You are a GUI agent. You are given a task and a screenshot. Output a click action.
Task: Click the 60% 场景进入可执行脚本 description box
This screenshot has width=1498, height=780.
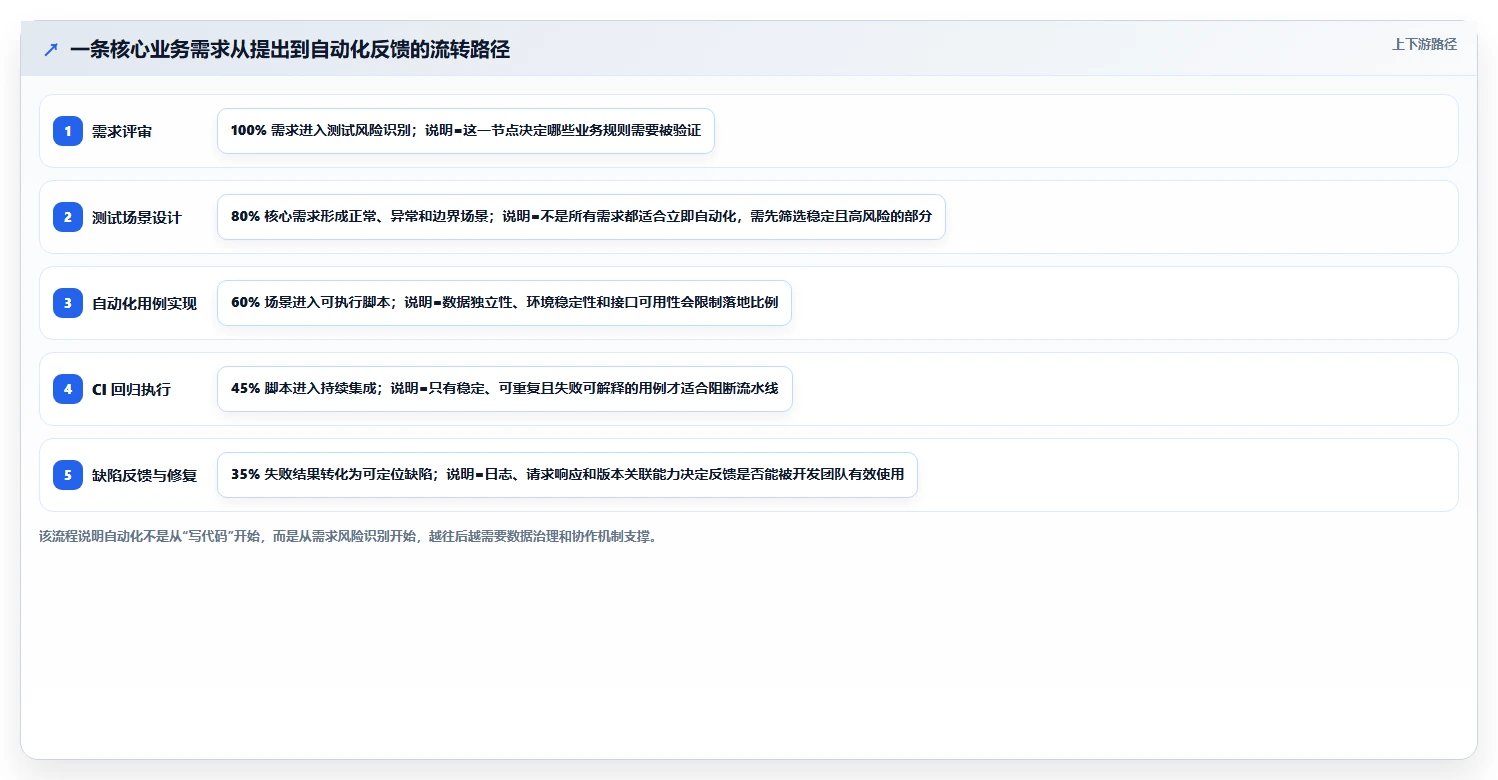point(504,303)
